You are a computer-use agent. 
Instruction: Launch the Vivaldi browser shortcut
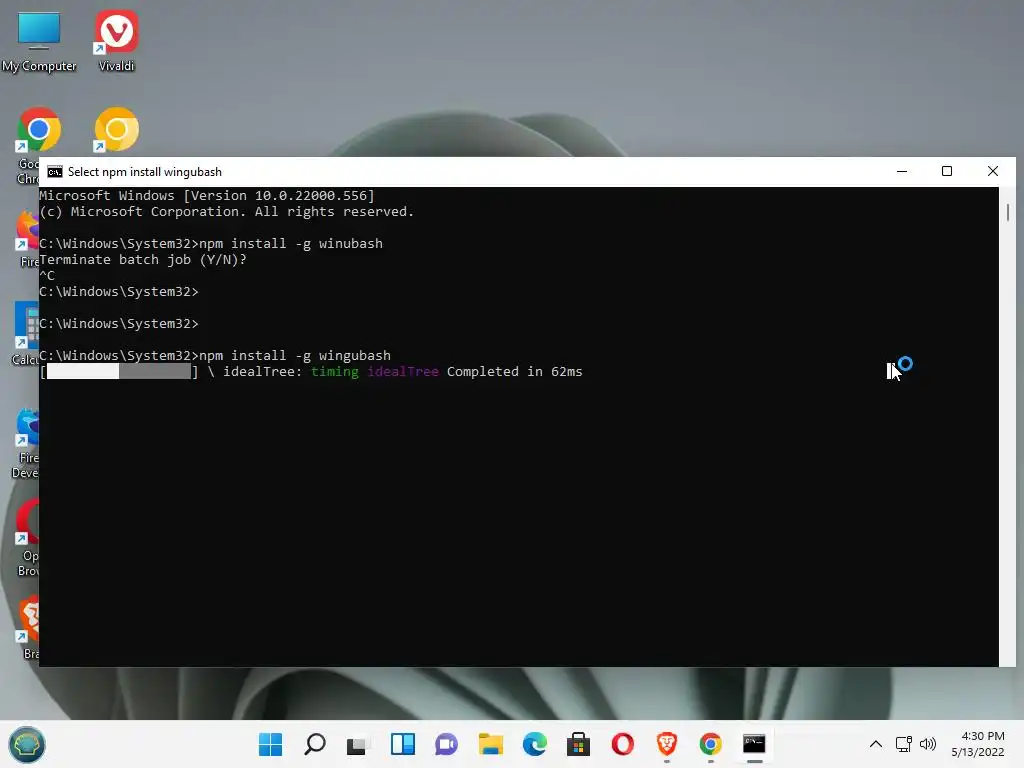click(116, 40)
